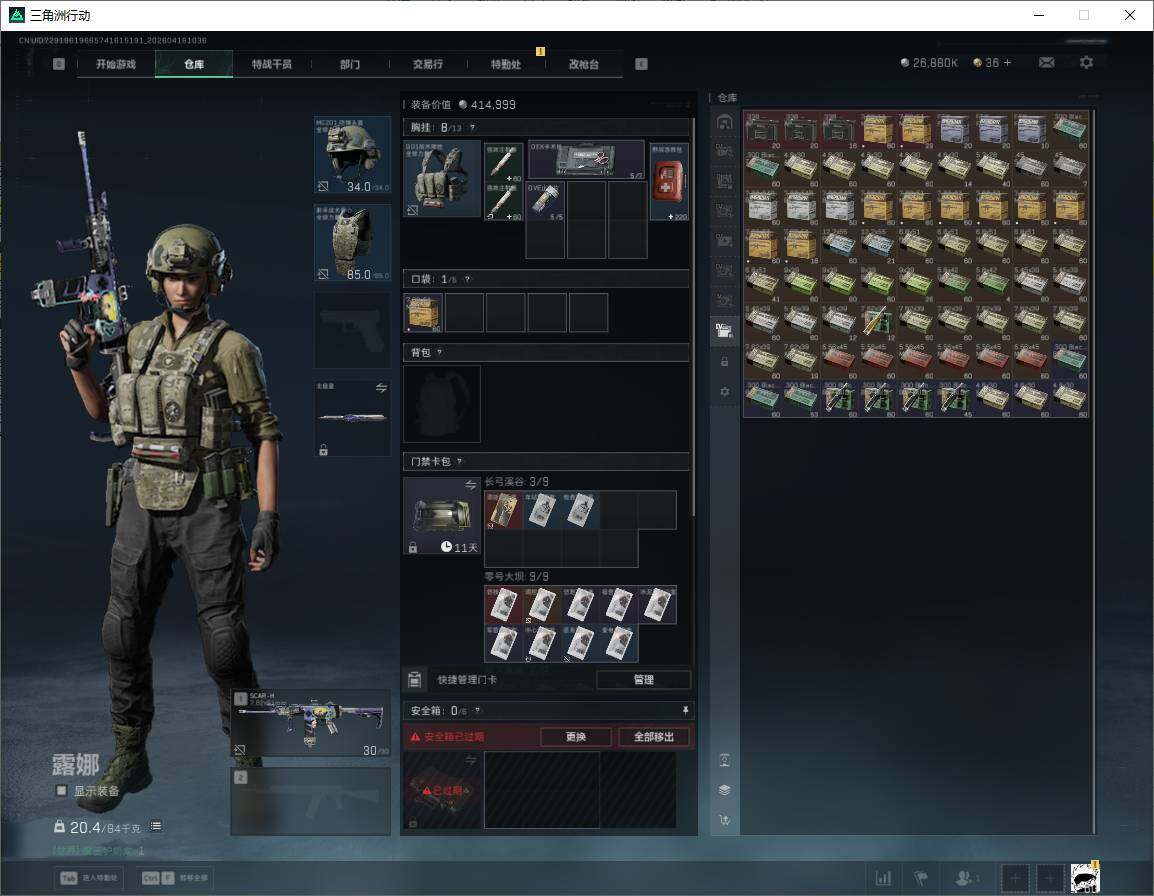1154x896 pixels.
Task: Select the OEK surgical kit item
Action: coord(587,160)
